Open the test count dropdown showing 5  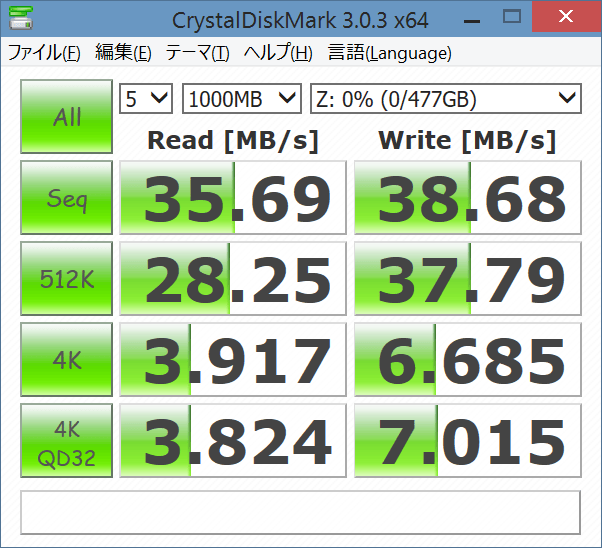[146, 98]
